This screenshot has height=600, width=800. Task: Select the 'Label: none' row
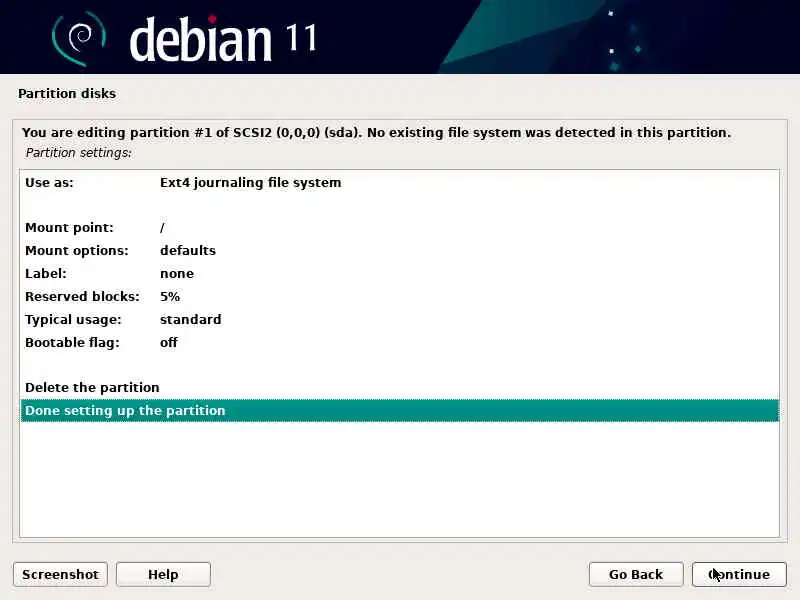pos(399,273)
